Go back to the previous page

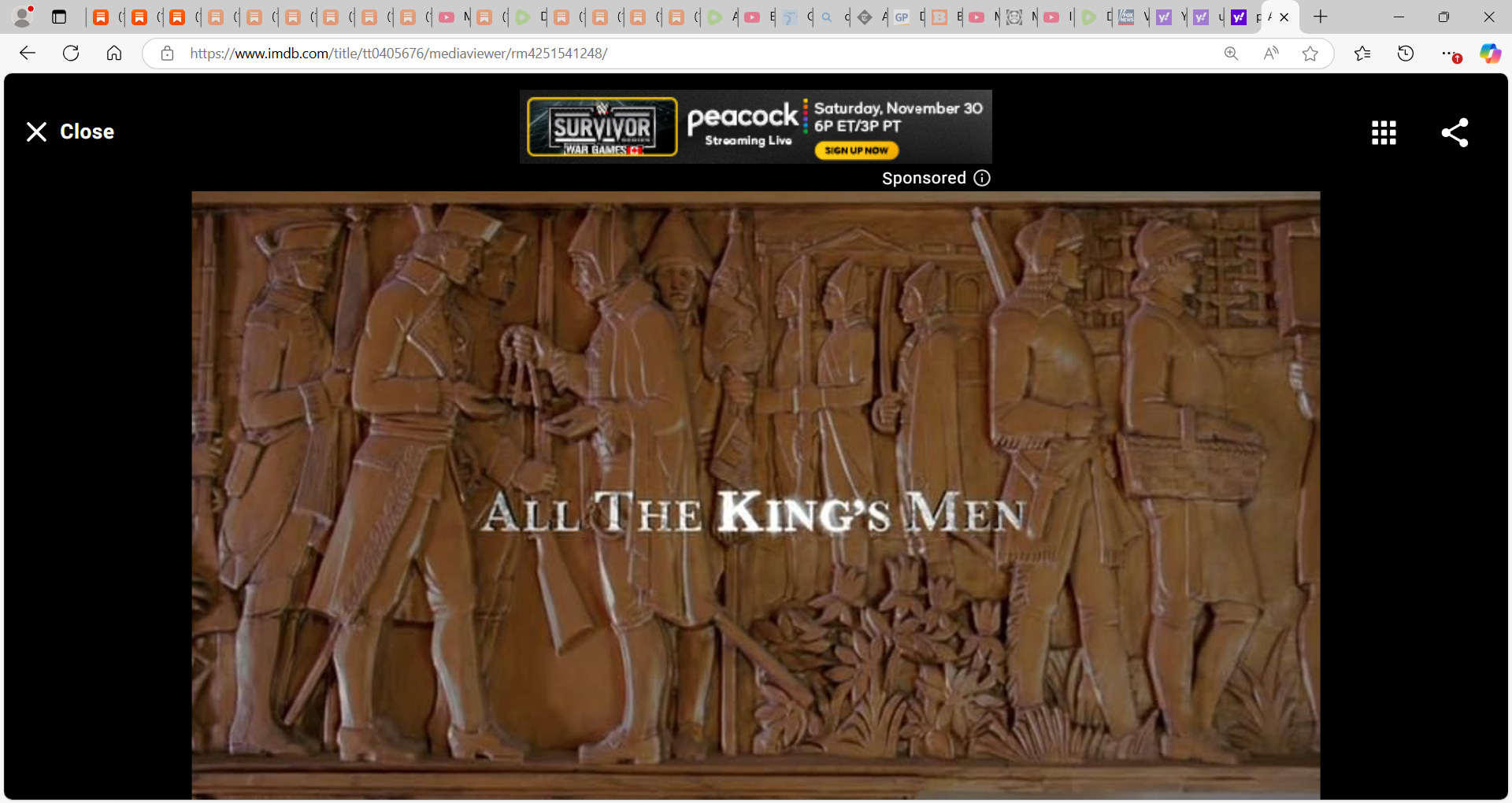coord(28,54)
